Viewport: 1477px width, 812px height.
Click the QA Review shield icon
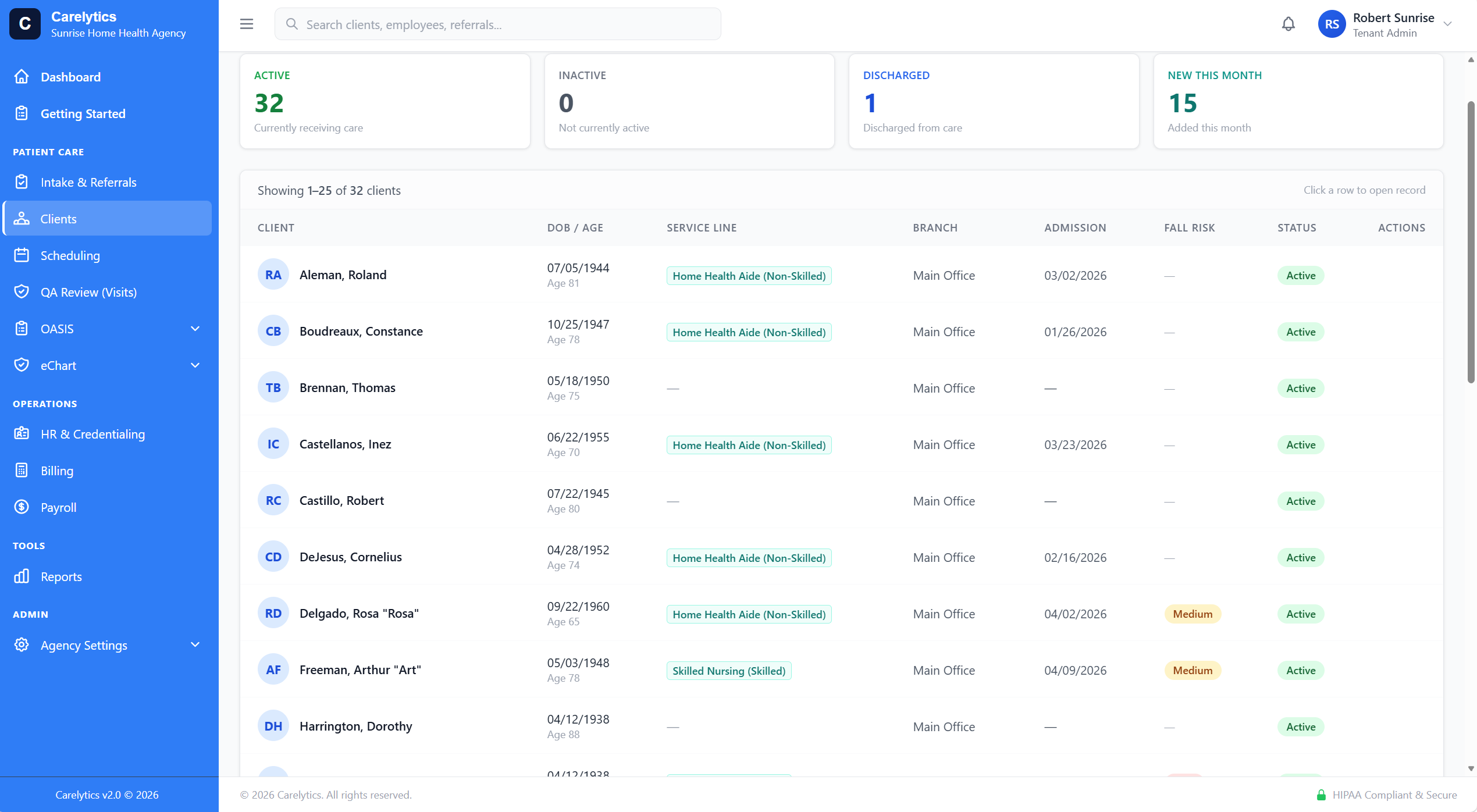point(22,292)
